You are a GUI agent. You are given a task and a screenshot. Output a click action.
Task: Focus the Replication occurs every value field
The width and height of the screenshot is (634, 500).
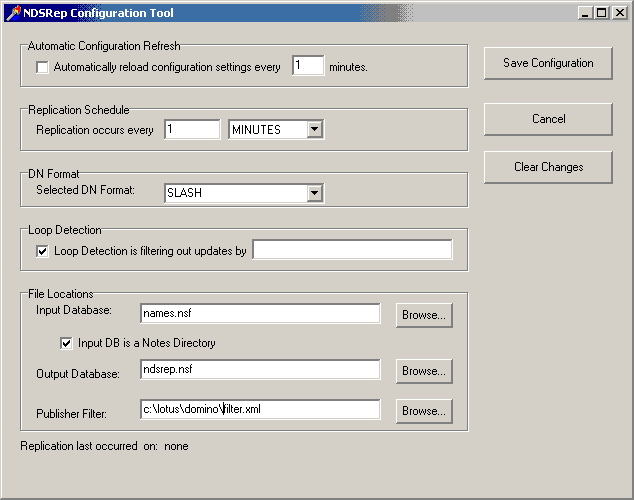192,129
